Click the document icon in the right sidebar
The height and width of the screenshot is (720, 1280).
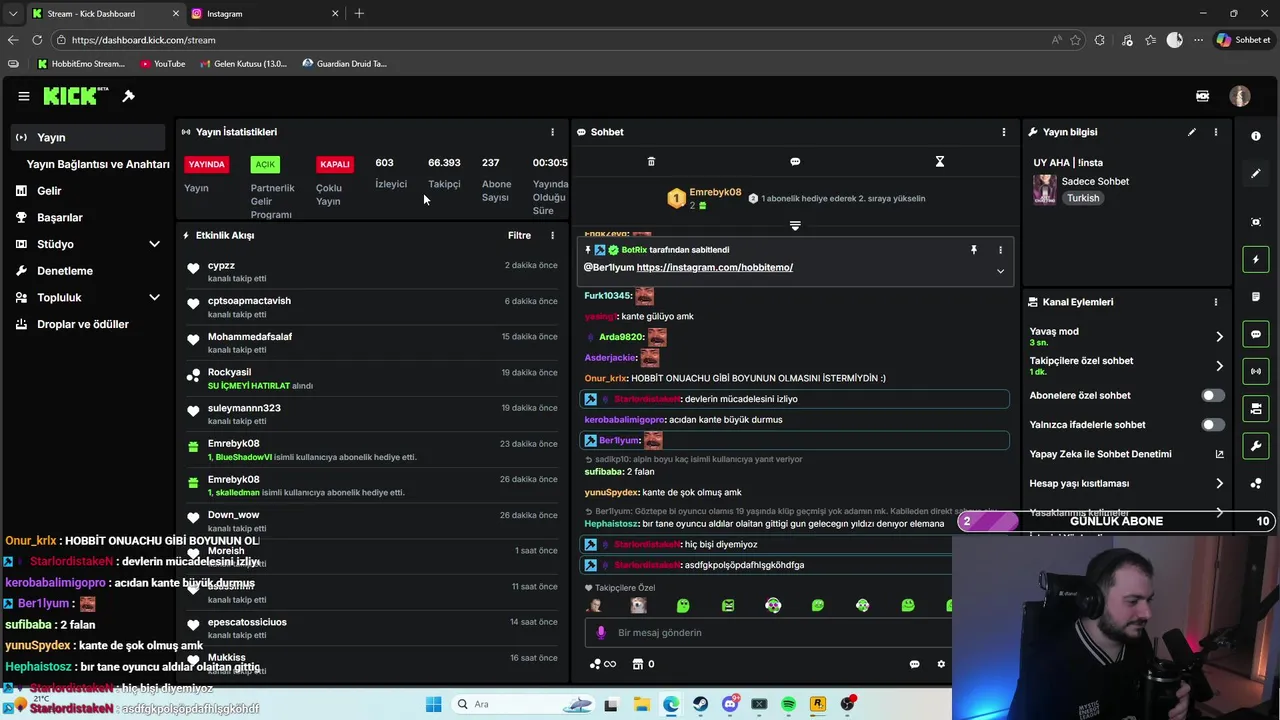pos(1256,297)
